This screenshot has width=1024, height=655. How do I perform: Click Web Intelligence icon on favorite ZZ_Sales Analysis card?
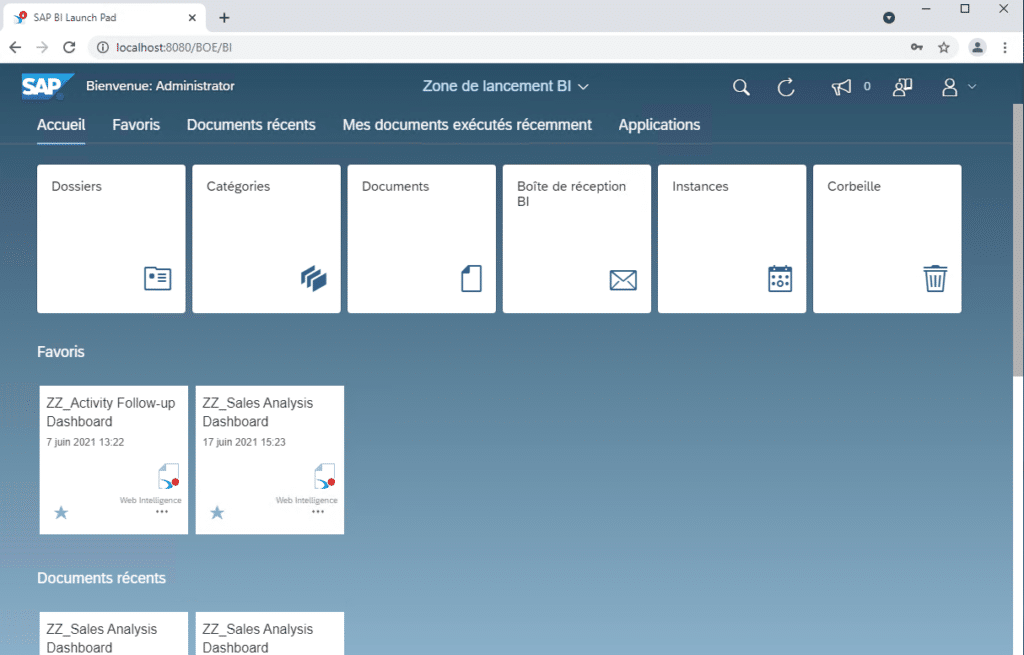pos(325,477)
